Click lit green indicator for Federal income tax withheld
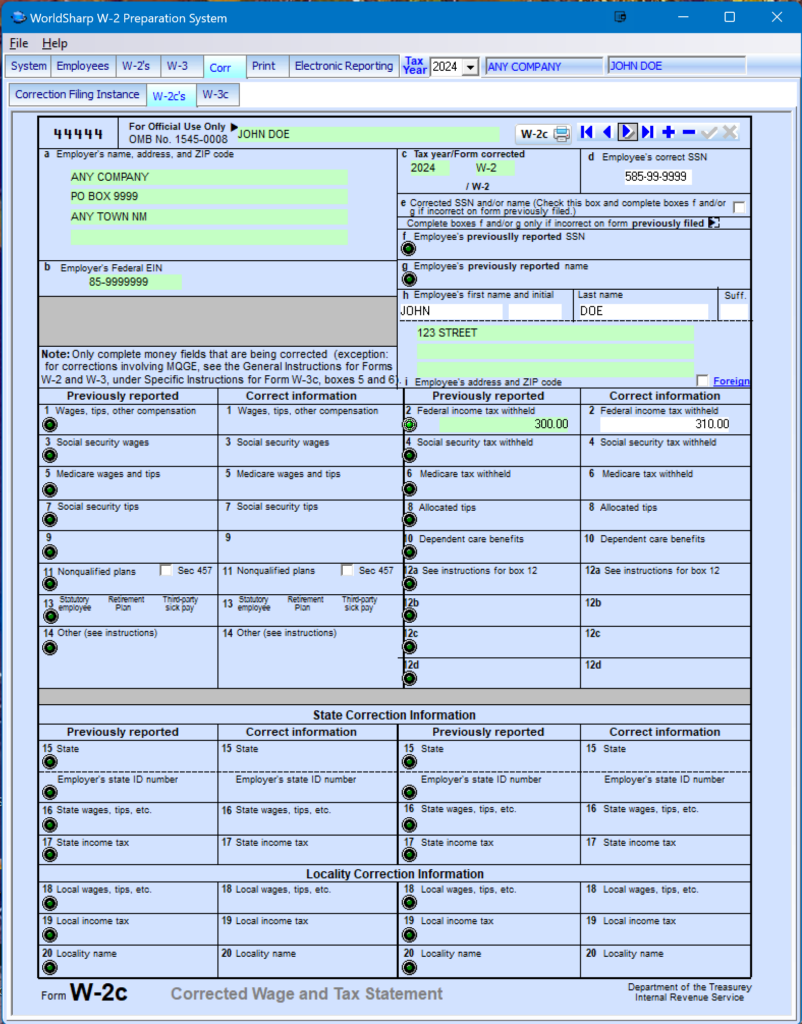 tap(409, 424)
